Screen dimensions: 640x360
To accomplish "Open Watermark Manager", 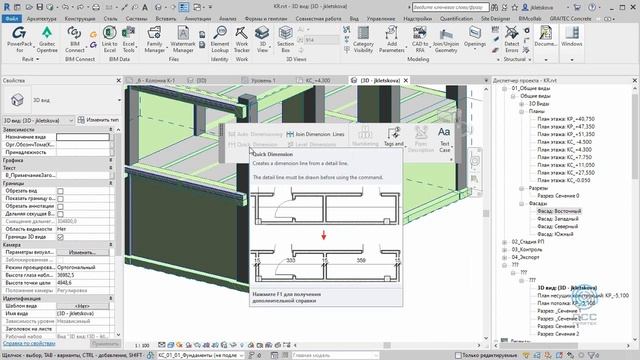I will (182, 39).
